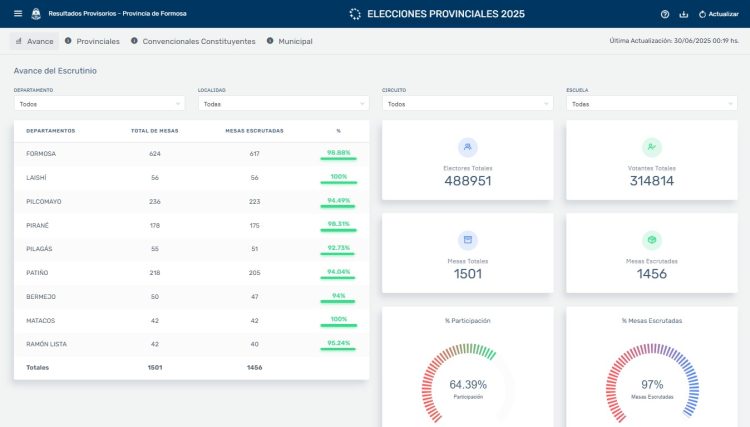Click the Electores Totales people icon
The image size is (750, 427).
(468, 147)
